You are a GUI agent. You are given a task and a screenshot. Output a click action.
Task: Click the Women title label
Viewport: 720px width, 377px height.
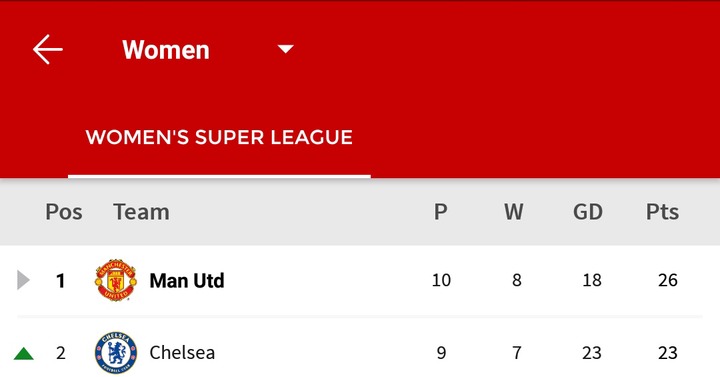click(166, 50)
